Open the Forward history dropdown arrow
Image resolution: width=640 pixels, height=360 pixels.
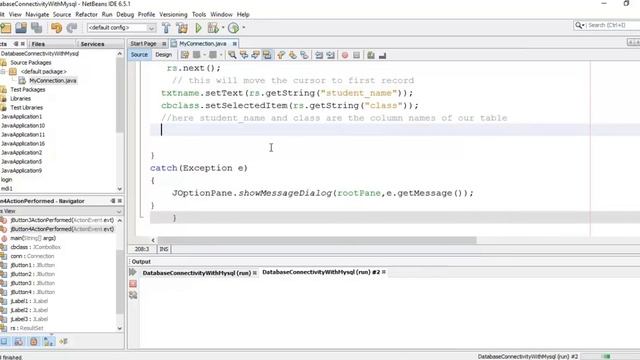[221, 55]
